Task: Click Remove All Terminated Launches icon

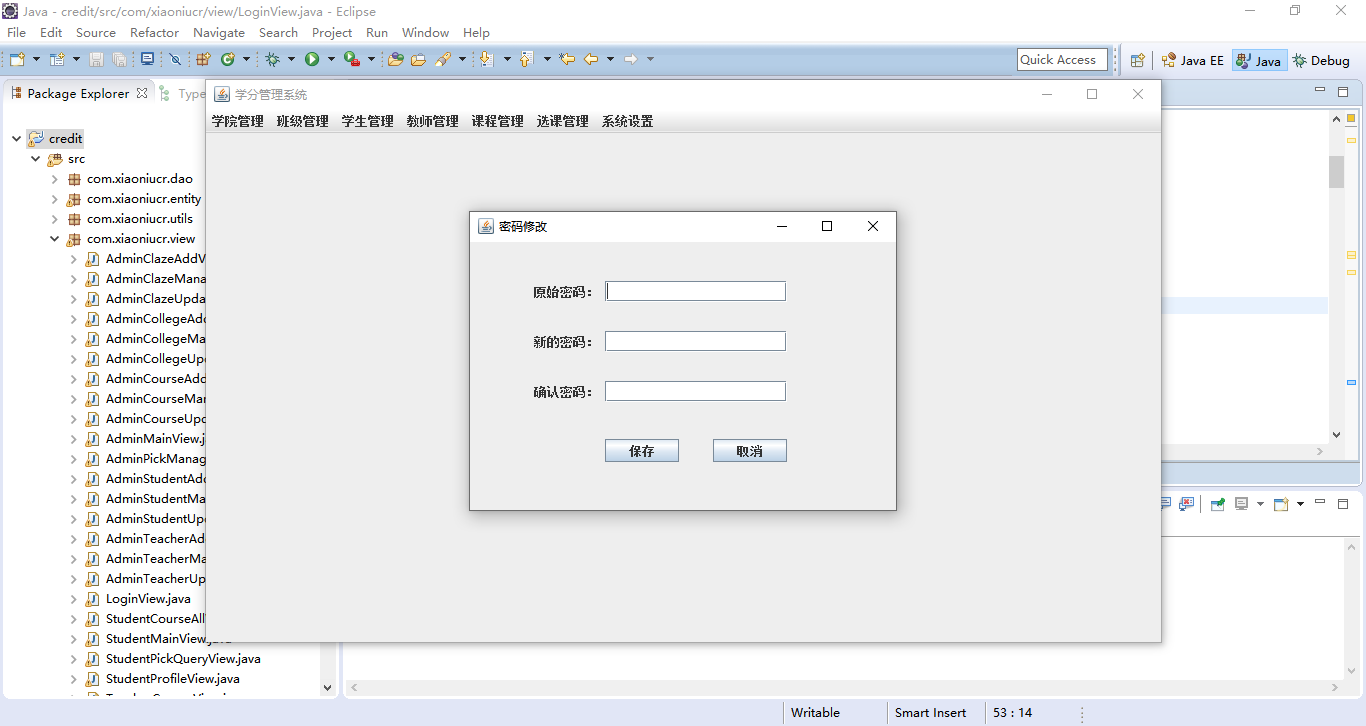Action: (1186, 504)
